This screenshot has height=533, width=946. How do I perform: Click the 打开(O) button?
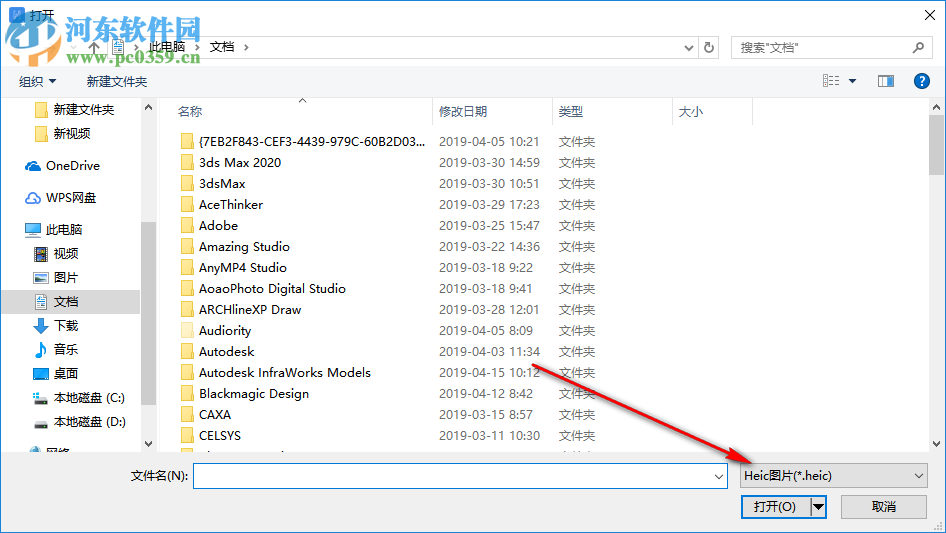(x=775, y=507)
